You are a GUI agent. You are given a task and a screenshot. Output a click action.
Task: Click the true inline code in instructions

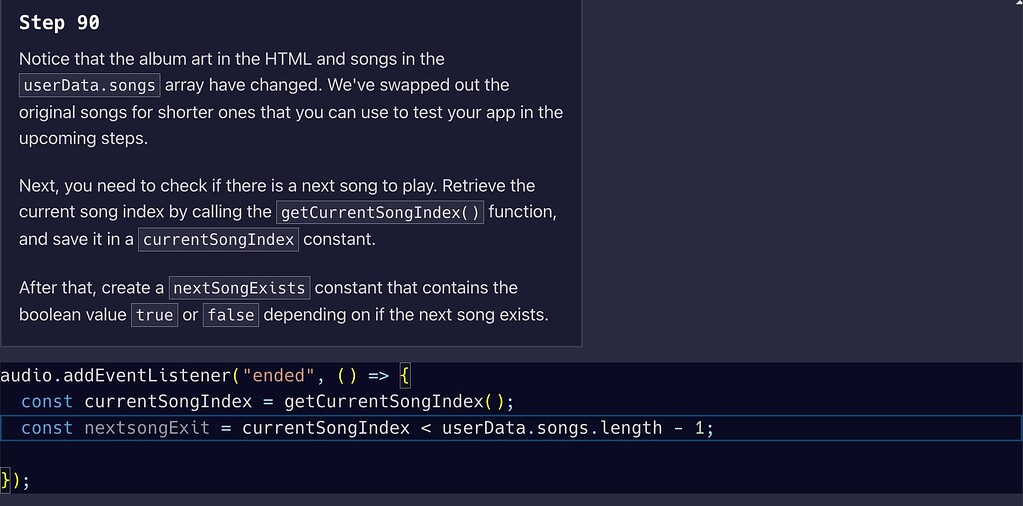point(155,315)
